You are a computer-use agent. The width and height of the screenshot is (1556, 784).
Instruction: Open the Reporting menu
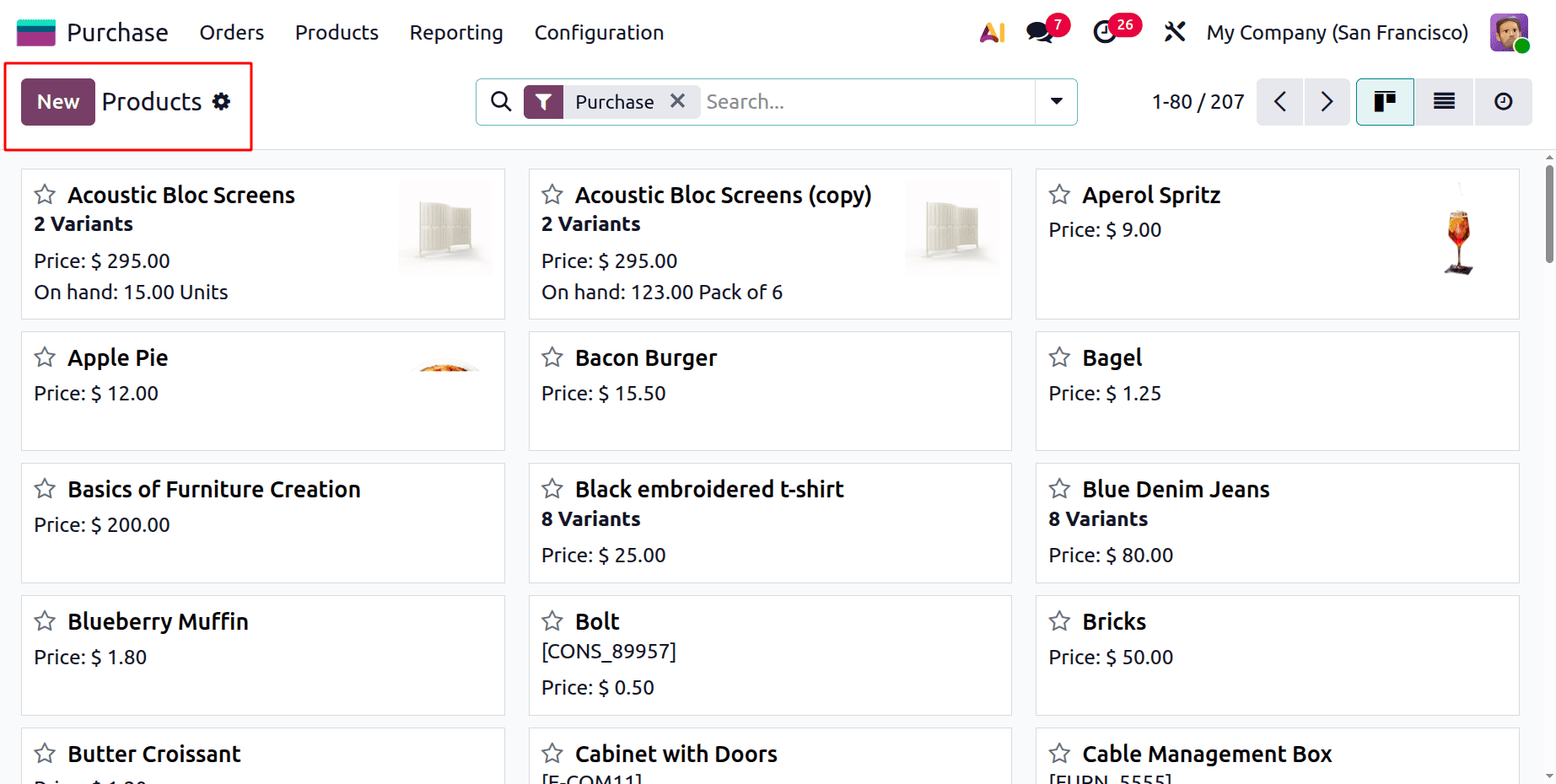click(455, 33)
